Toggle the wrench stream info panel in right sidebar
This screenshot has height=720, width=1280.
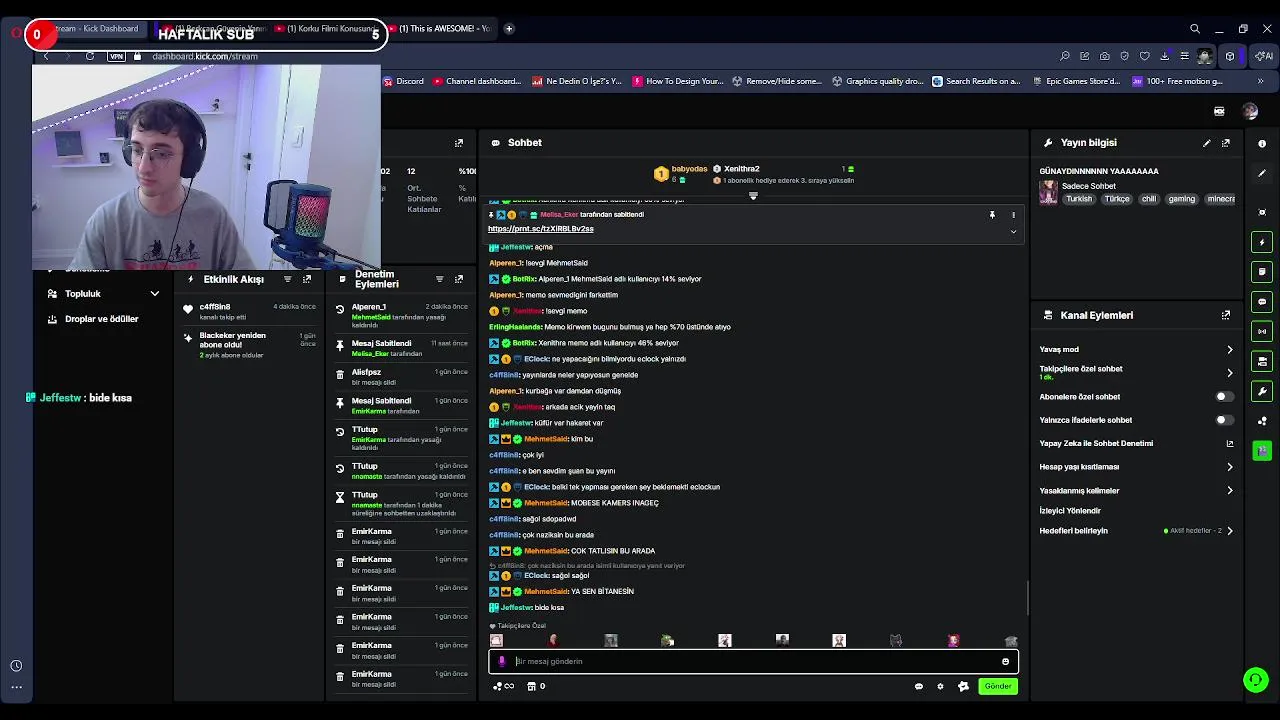coord(1262,391)
